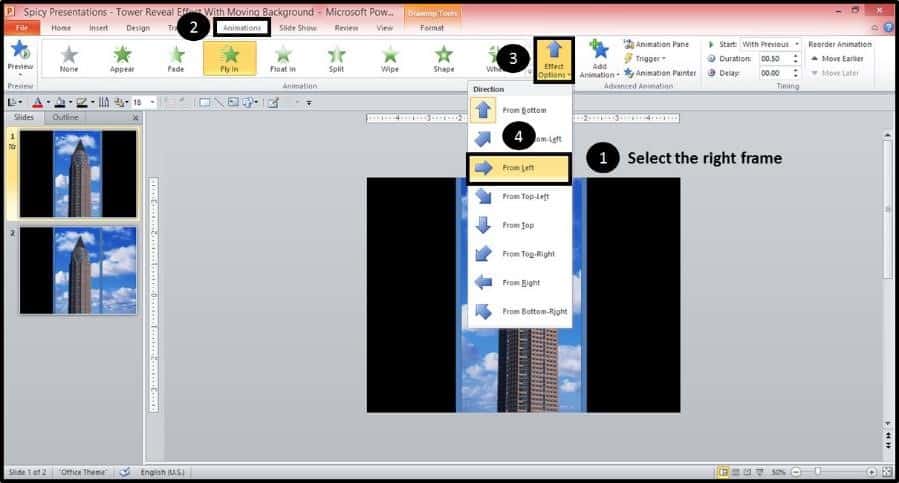Switch to Slide Sorter view icon
This screenshot has height=483, width=899.
pyautogui.click(x=736, y=472)
